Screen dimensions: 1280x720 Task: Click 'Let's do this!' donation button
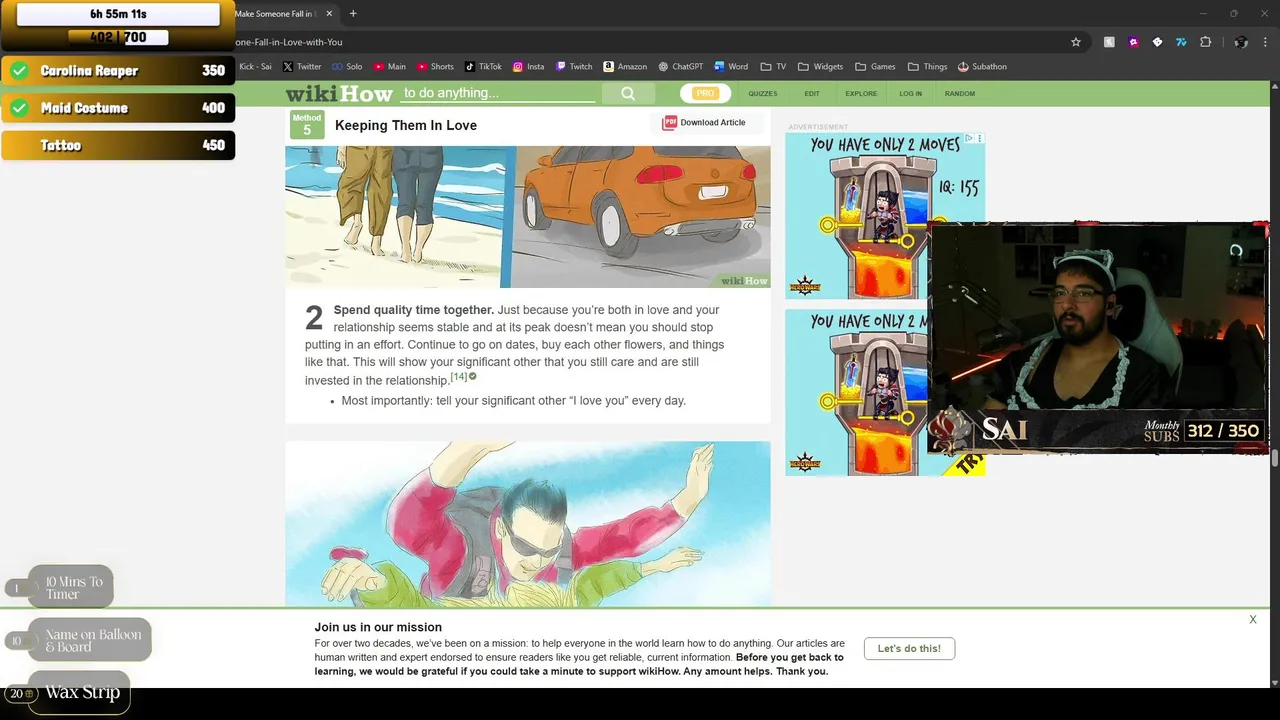tap(909, 648)
